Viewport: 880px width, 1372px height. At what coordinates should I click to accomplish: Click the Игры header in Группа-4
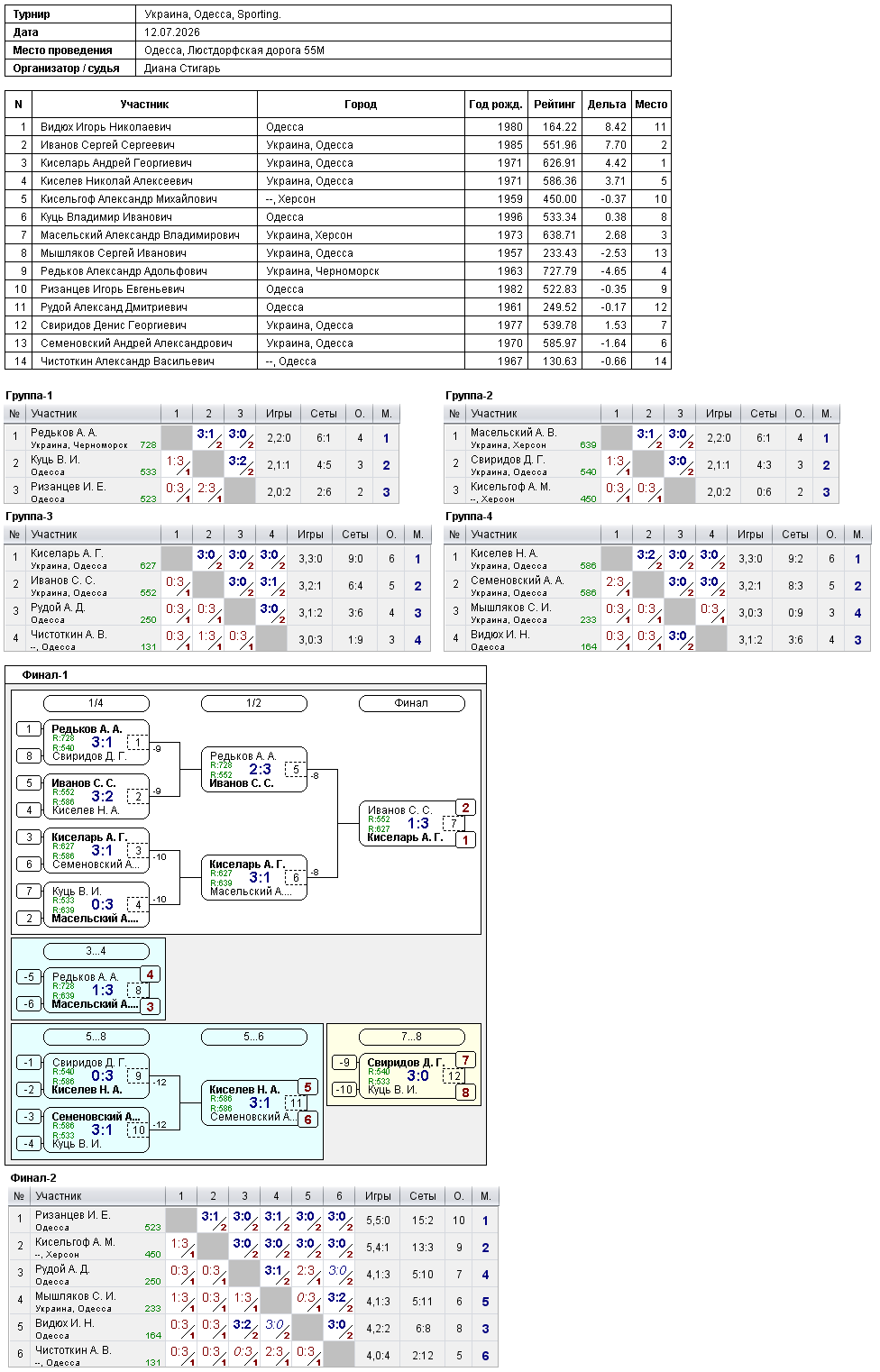tap(750, 535)
